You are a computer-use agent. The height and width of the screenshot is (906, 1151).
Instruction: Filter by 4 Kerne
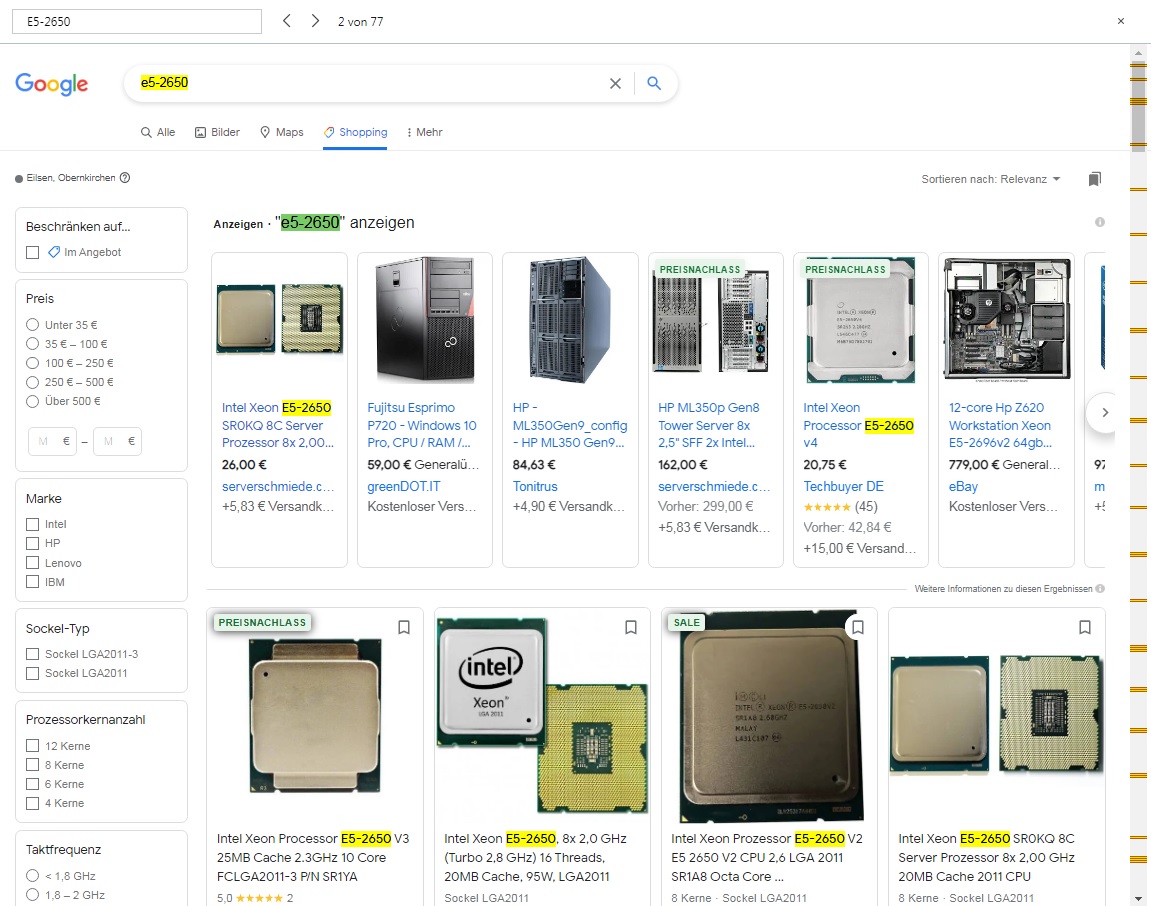(32, 803)
